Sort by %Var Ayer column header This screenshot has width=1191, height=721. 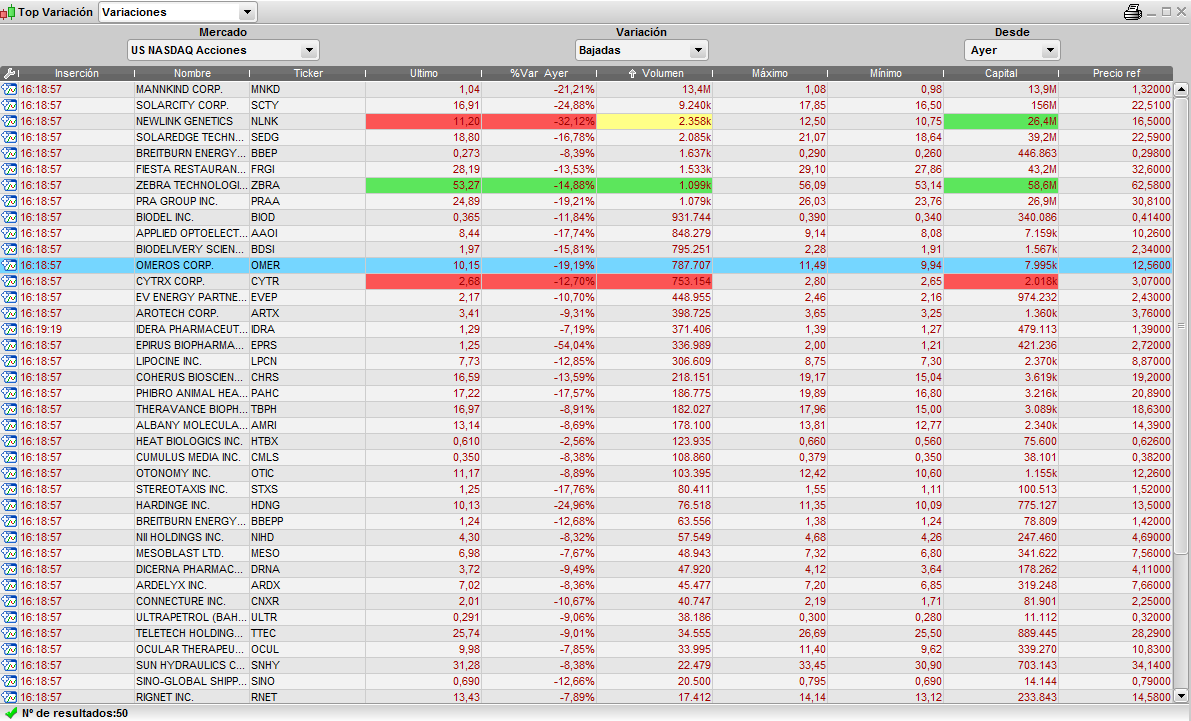539,73
